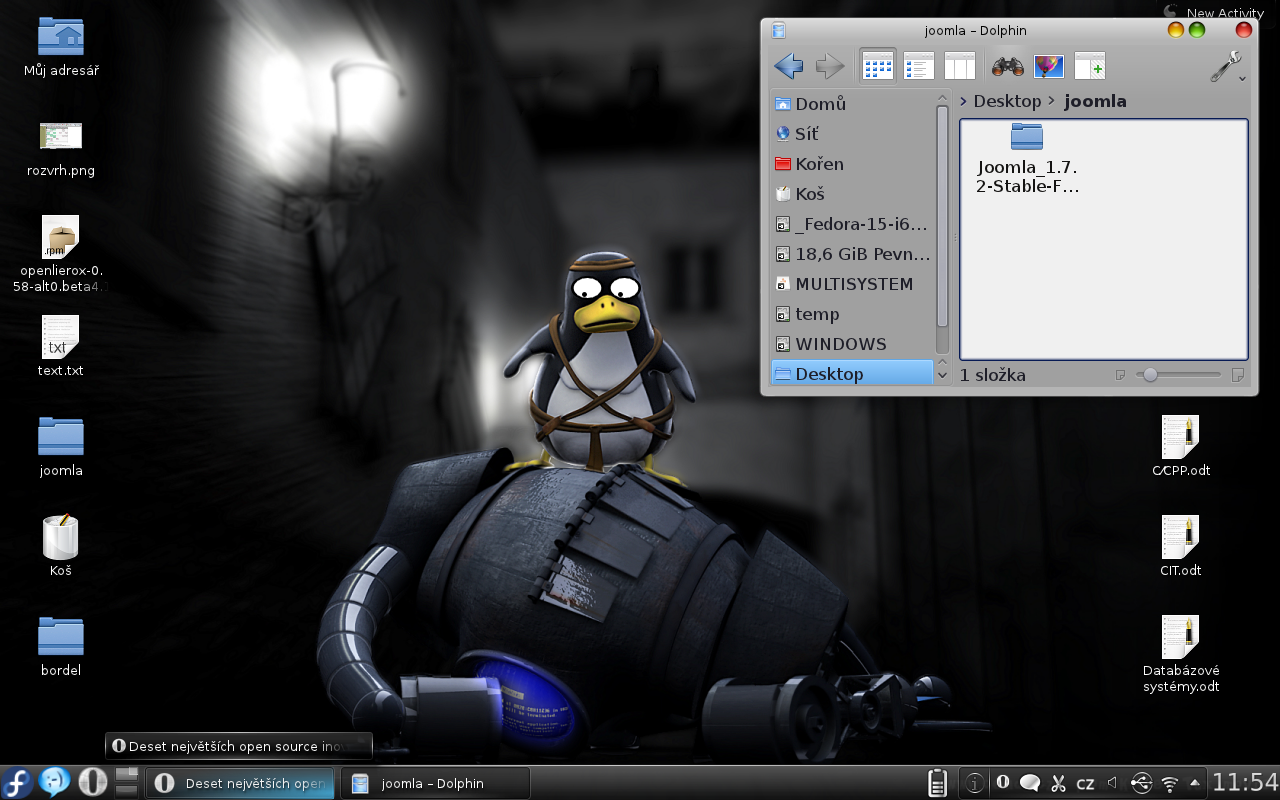The image size is (1280, 800).
Task: Go back with Dolphin's blue back arrow
Action: [x=789, y=67]
